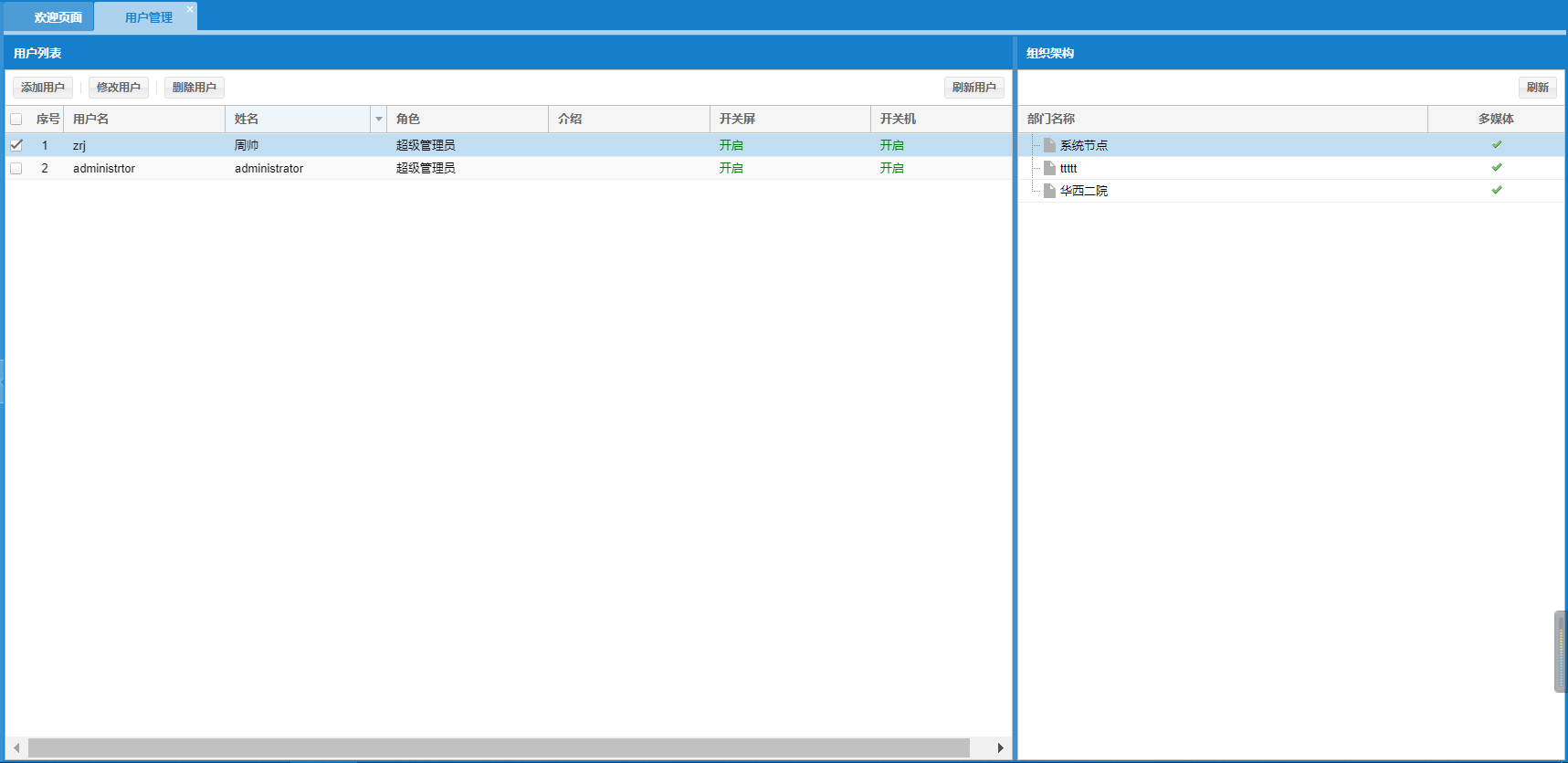The width and height of the screenshot is (1568, 763).
Task: Click the 部门名称 column header
Action: [1223, 120]
